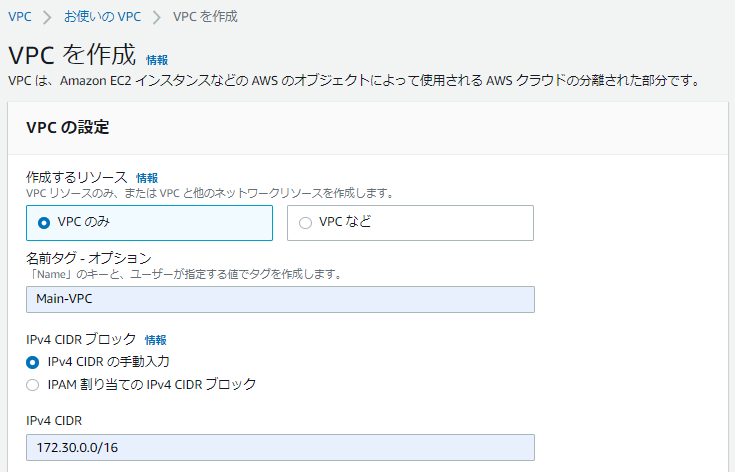The image size is (735, 472).
Task: Select the VPC のみ radio option
Action: point(44,223)
